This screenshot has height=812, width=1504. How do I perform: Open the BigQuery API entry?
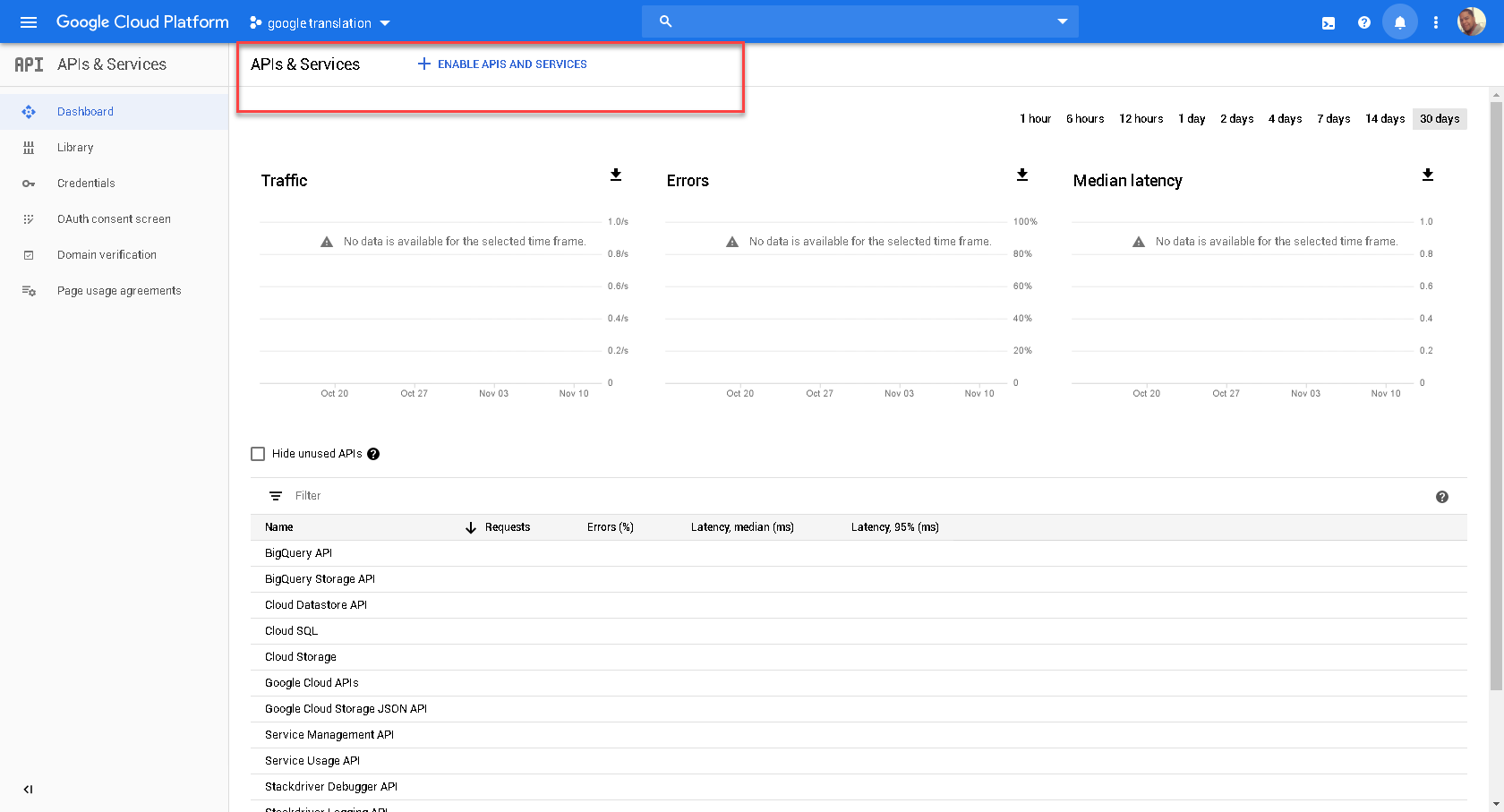click(x=298, y=553)
